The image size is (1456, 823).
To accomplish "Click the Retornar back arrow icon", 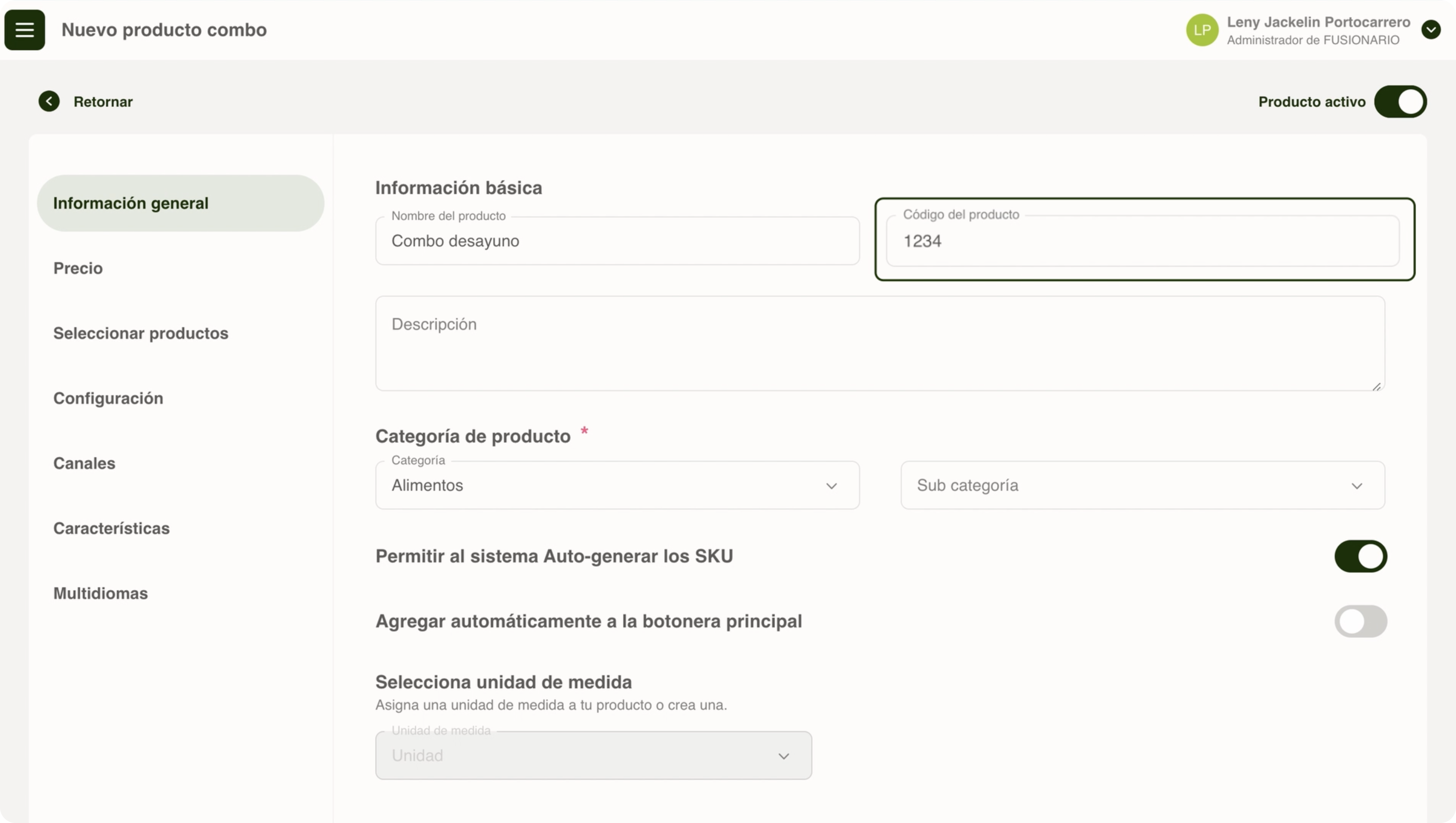I will [49, 102].
